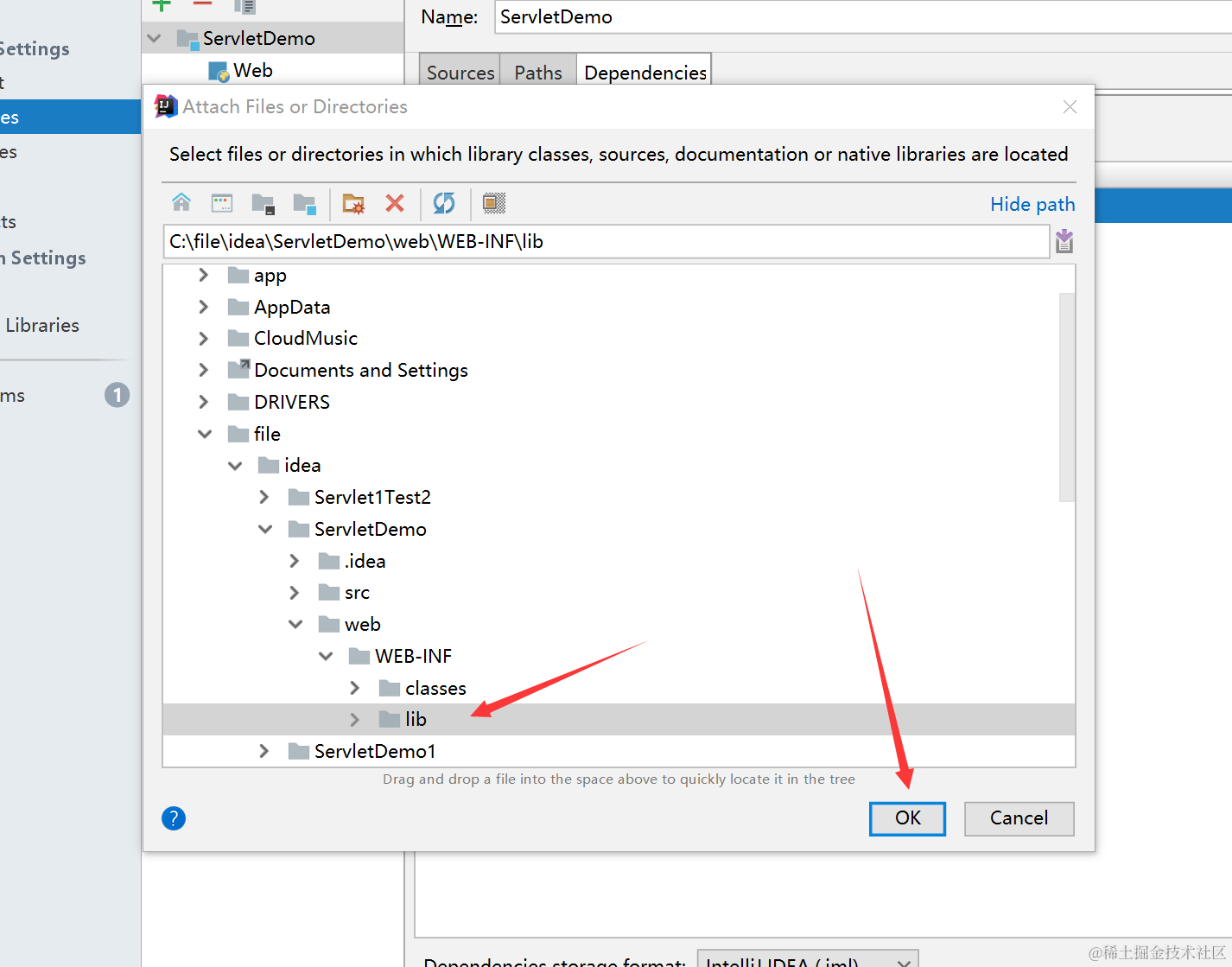Viewport: 1232px width, 967px height.
Task: Click the Problems count badge
Action: click(x=117, y=395)
